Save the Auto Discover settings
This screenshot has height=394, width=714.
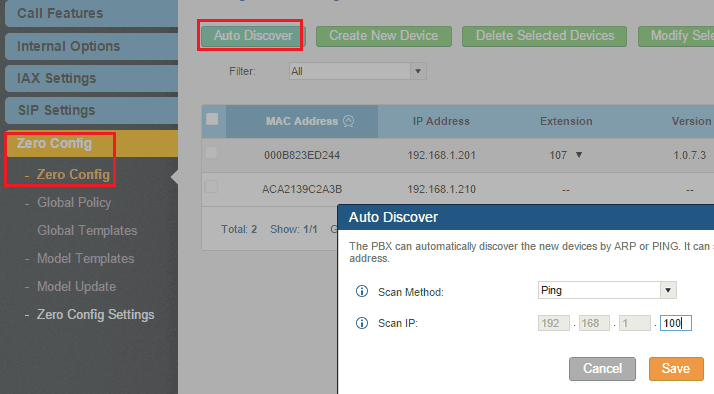(x=676, y=368)
